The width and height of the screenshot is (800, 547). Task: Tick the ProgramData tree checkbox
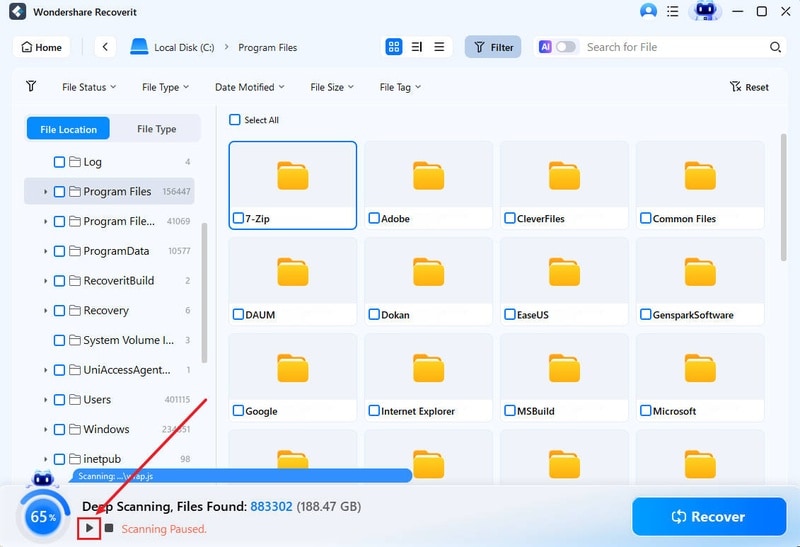[x=59, y=251]
